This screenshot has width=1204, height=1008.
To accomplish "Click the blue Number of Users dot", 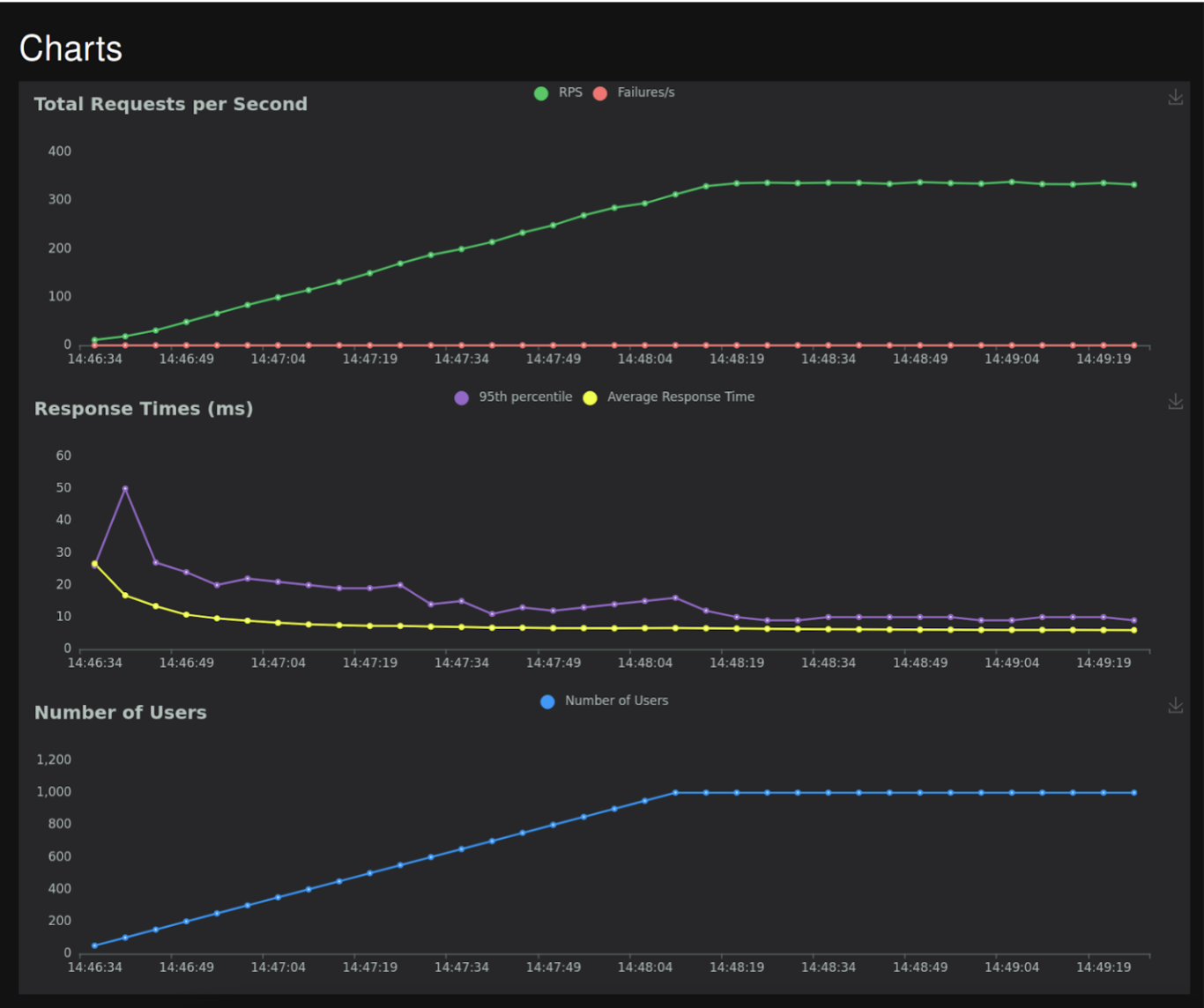I will 547,702.
